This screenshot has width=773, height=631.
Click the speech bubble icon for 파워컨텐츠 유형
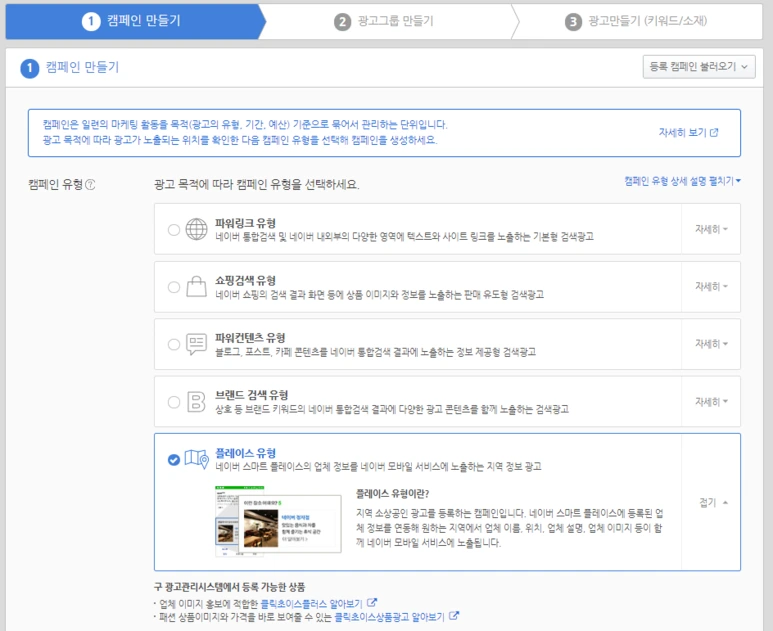coord(196,344)
